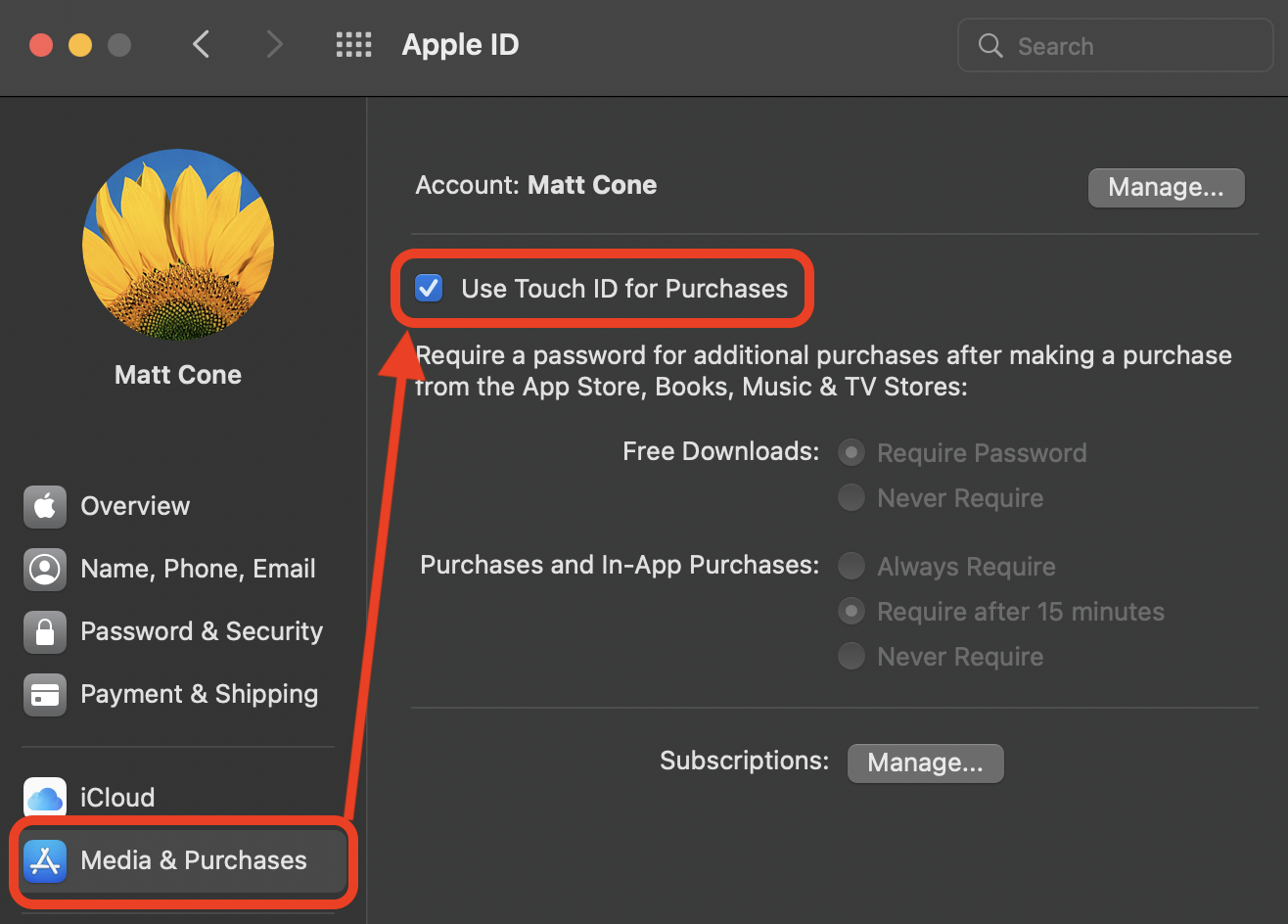This screenshot has width=1288, height=924.
Task: Click Matt Cone's sunflower profile picture
Action: 177,245
